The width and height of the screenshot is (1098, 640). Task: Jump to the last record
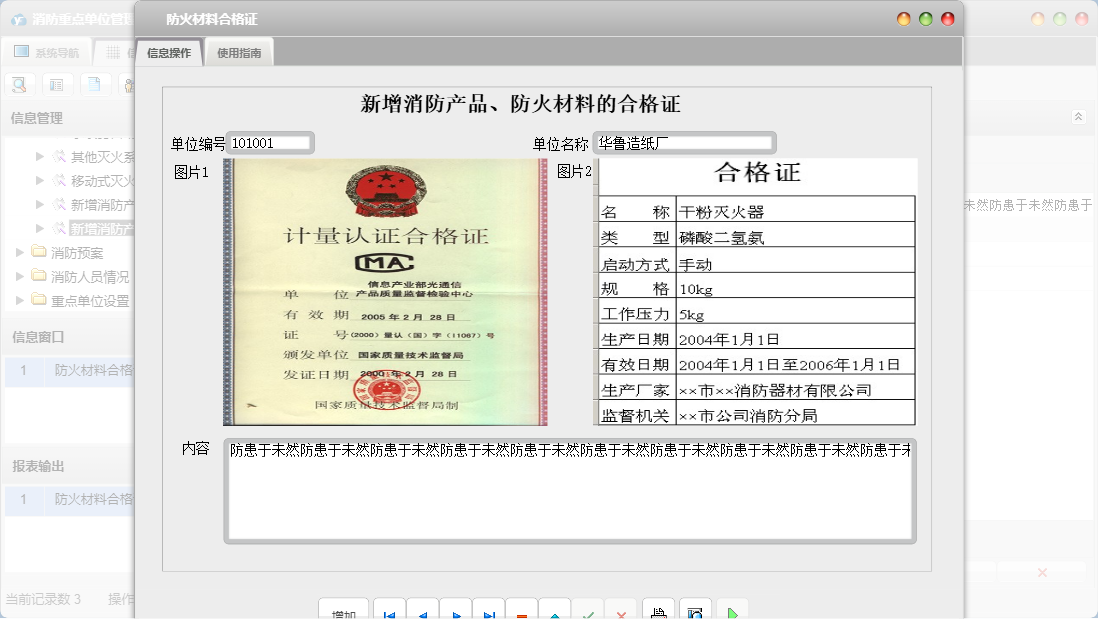[x=488, y=615]
